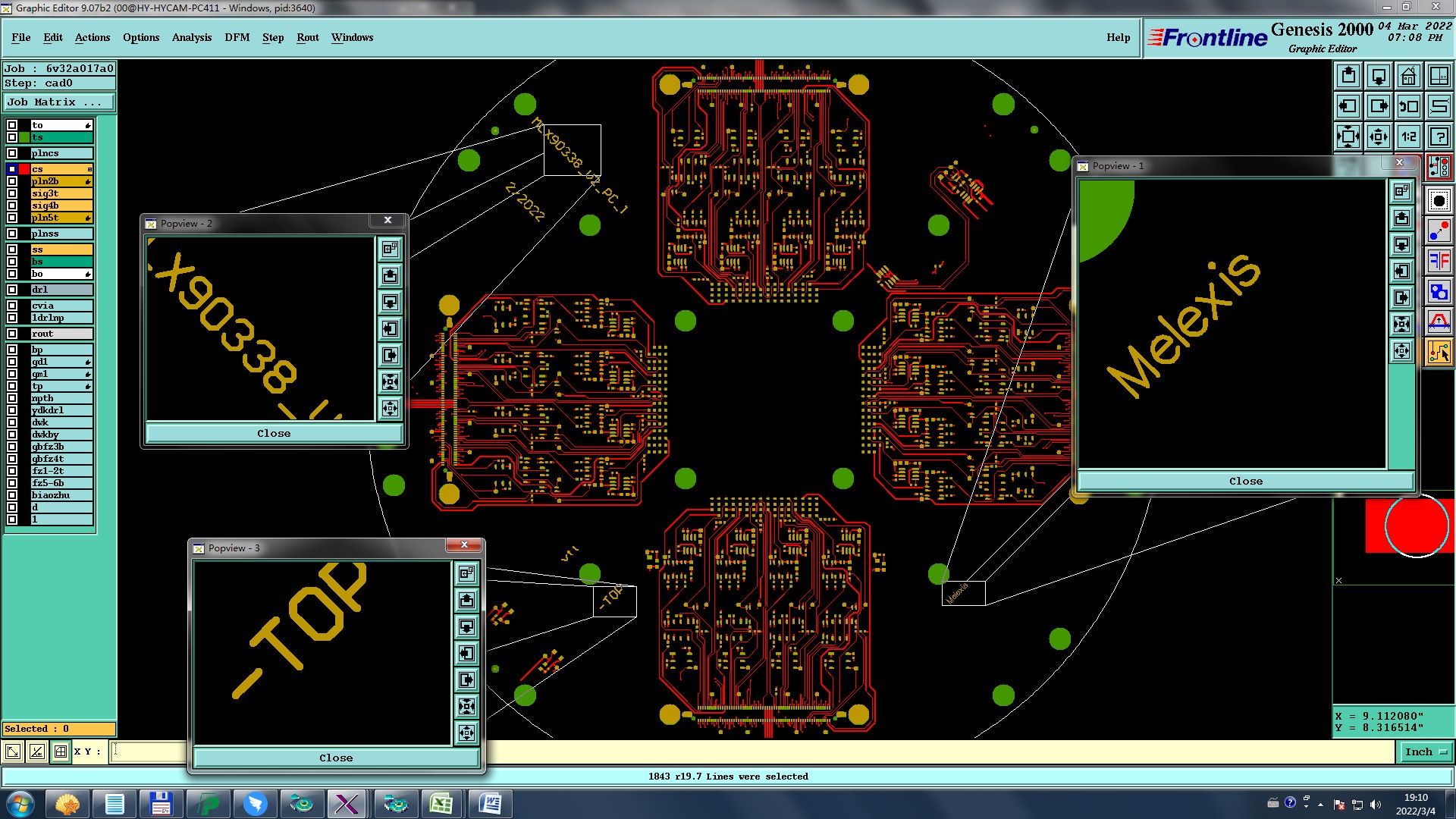Viewport: 1456px width, 819px height.
Task: Close Popview 3 with Close button
Action: click(x=336, y=758)
